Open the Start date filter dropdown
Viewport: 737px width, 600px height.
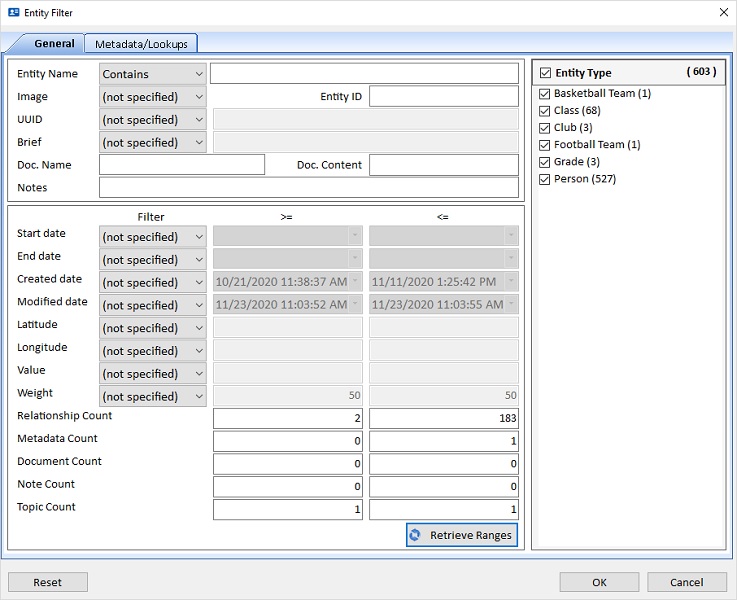click(x=153, y=237)
